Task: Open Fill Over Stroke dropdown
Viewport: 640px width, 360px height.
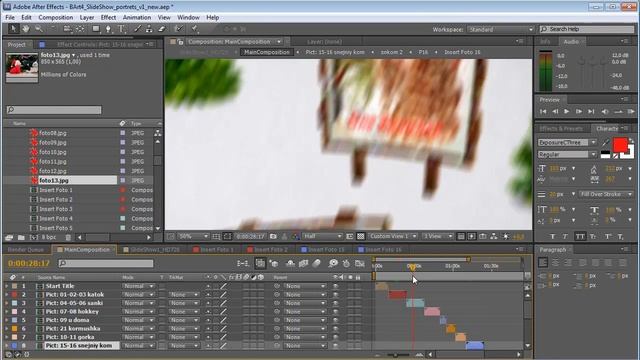Action: 607,194
